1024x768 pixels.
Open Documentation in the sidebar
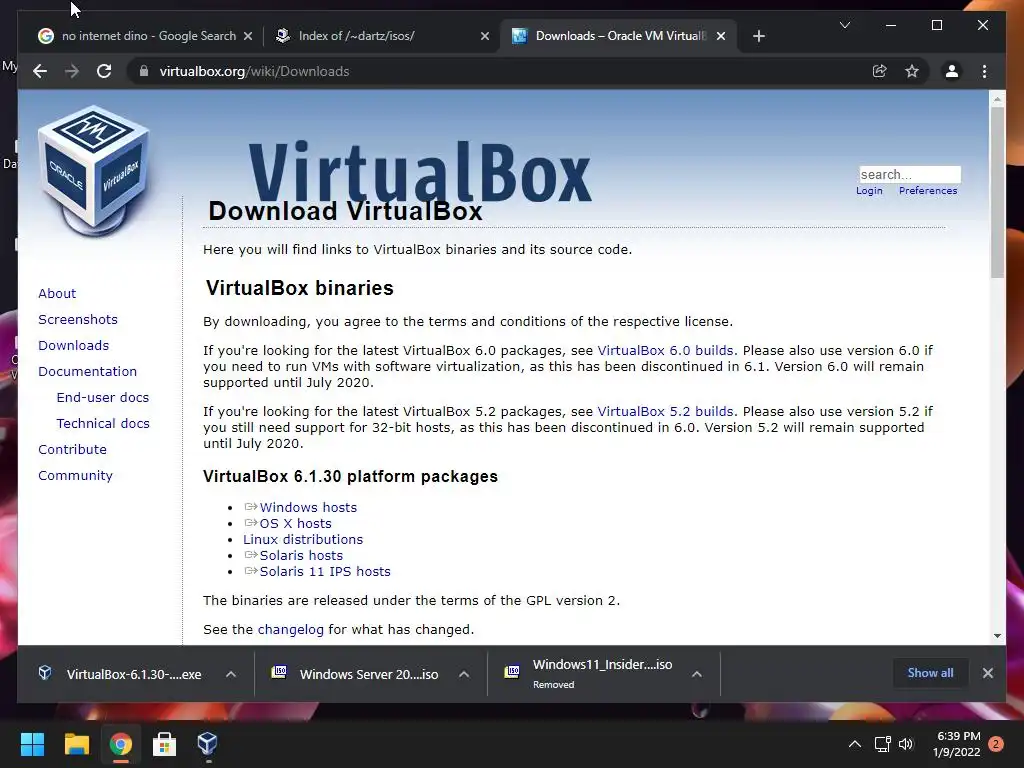(88, 372)
